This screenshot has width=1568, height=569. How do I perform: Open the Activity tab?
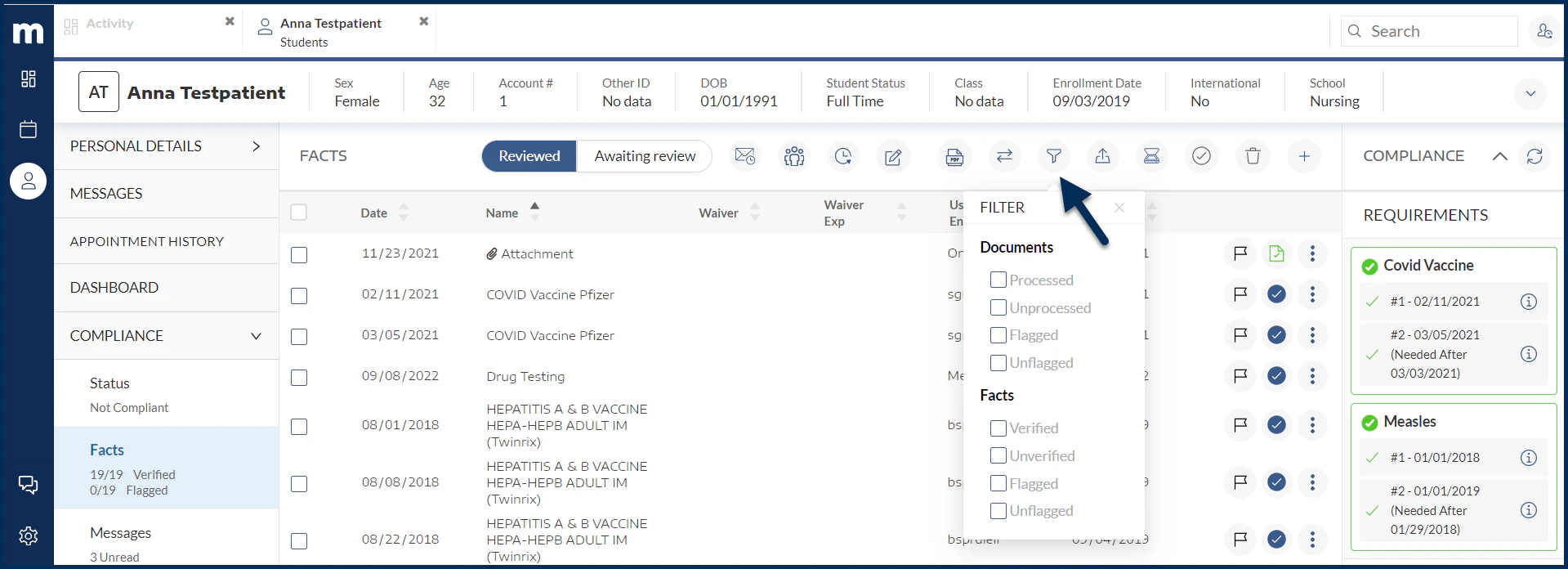point(109,24)
